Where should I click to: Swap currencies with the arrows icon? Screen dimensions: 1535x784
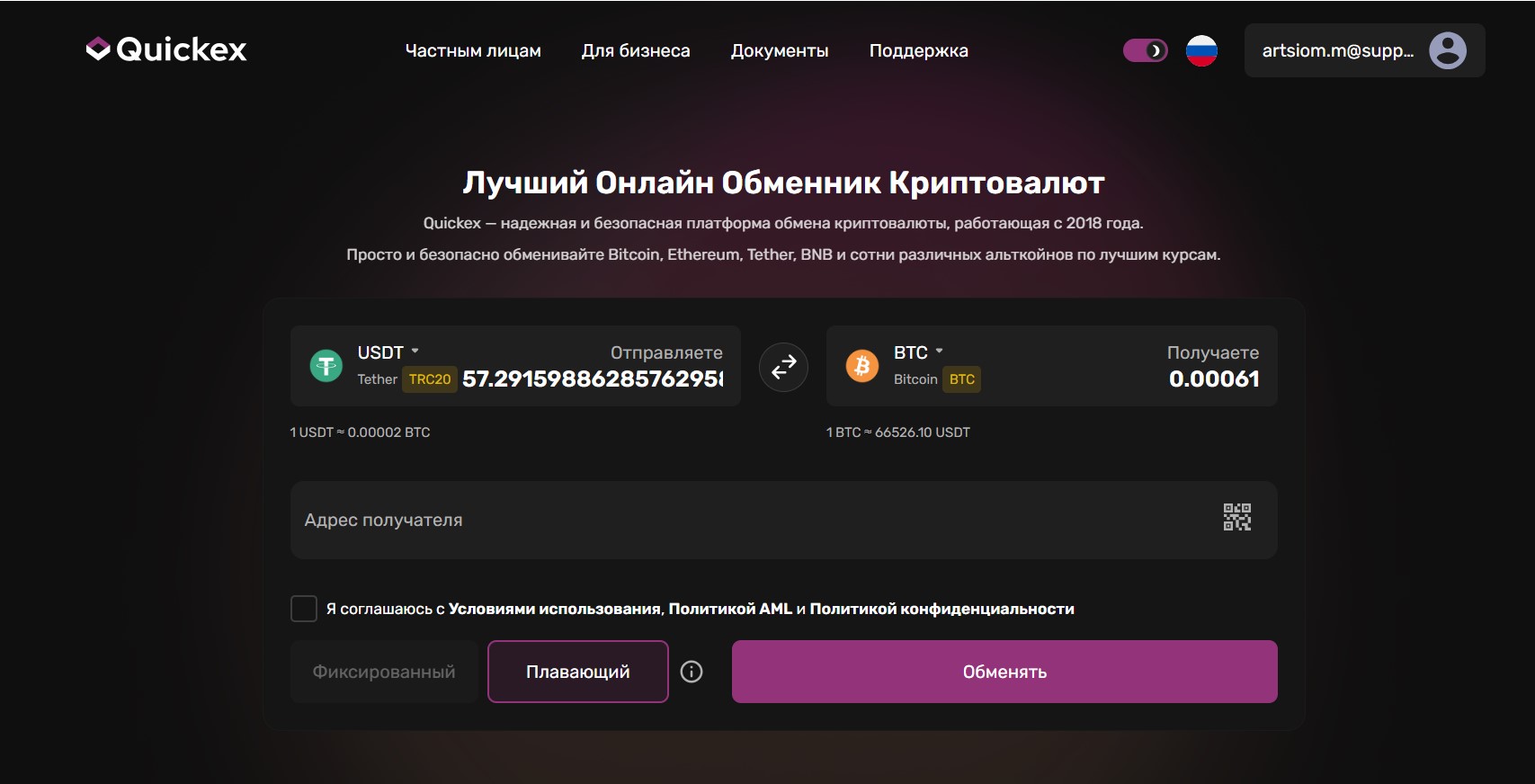pos(783,366)
